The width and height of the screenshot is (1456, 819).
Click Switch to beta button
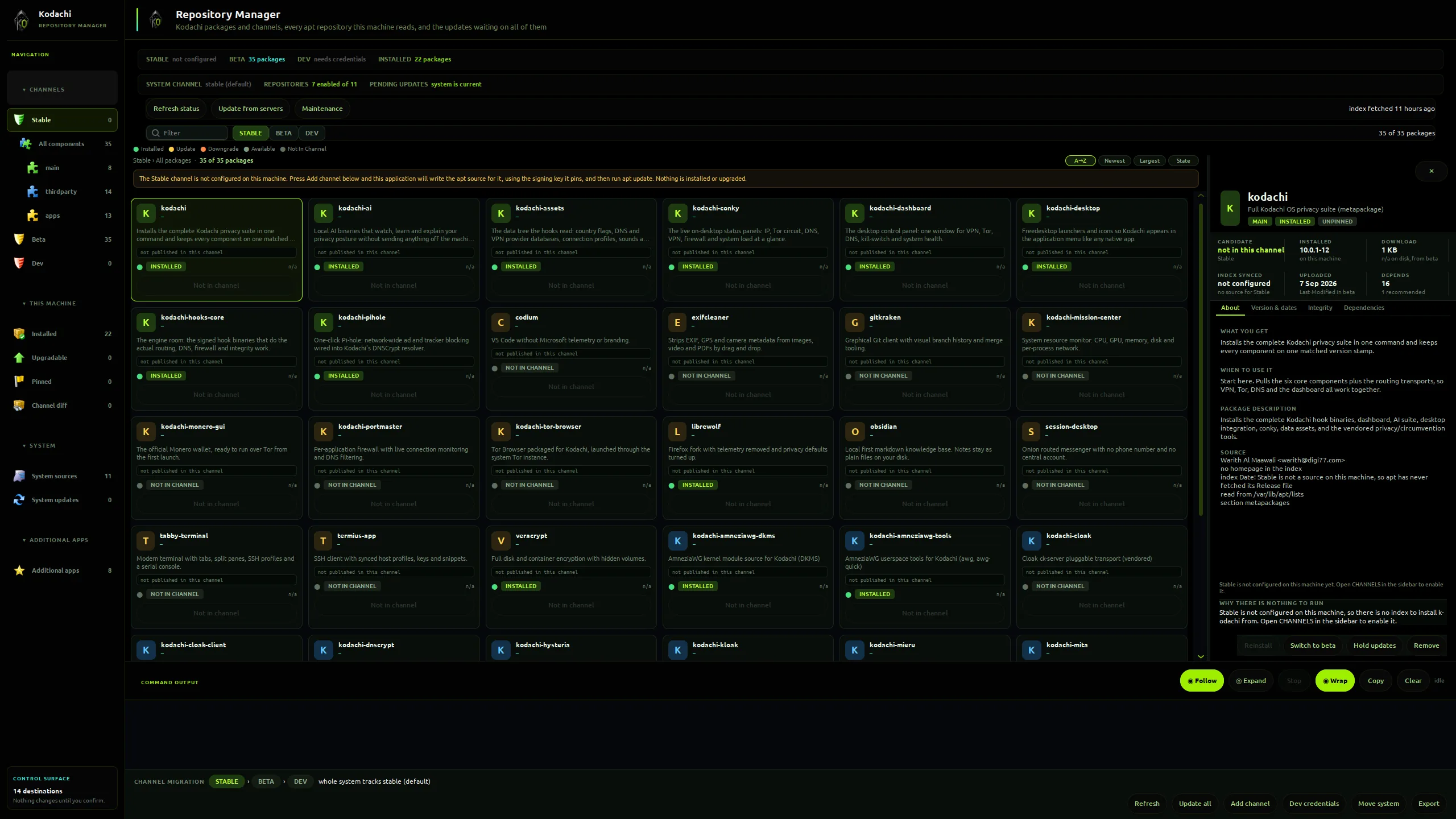click(1312, 646)
